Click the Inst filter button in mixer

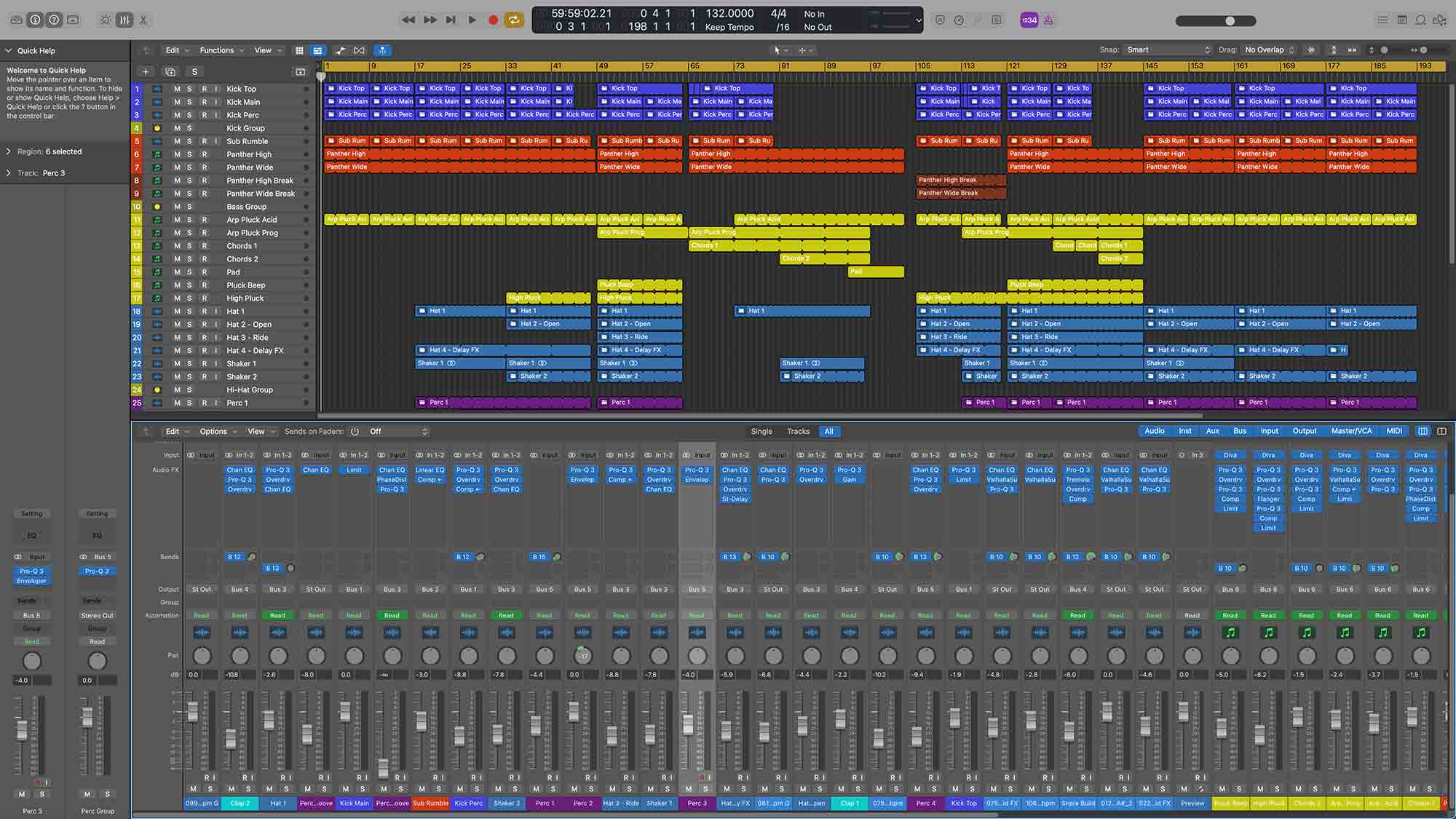(x=1185, y=431)
